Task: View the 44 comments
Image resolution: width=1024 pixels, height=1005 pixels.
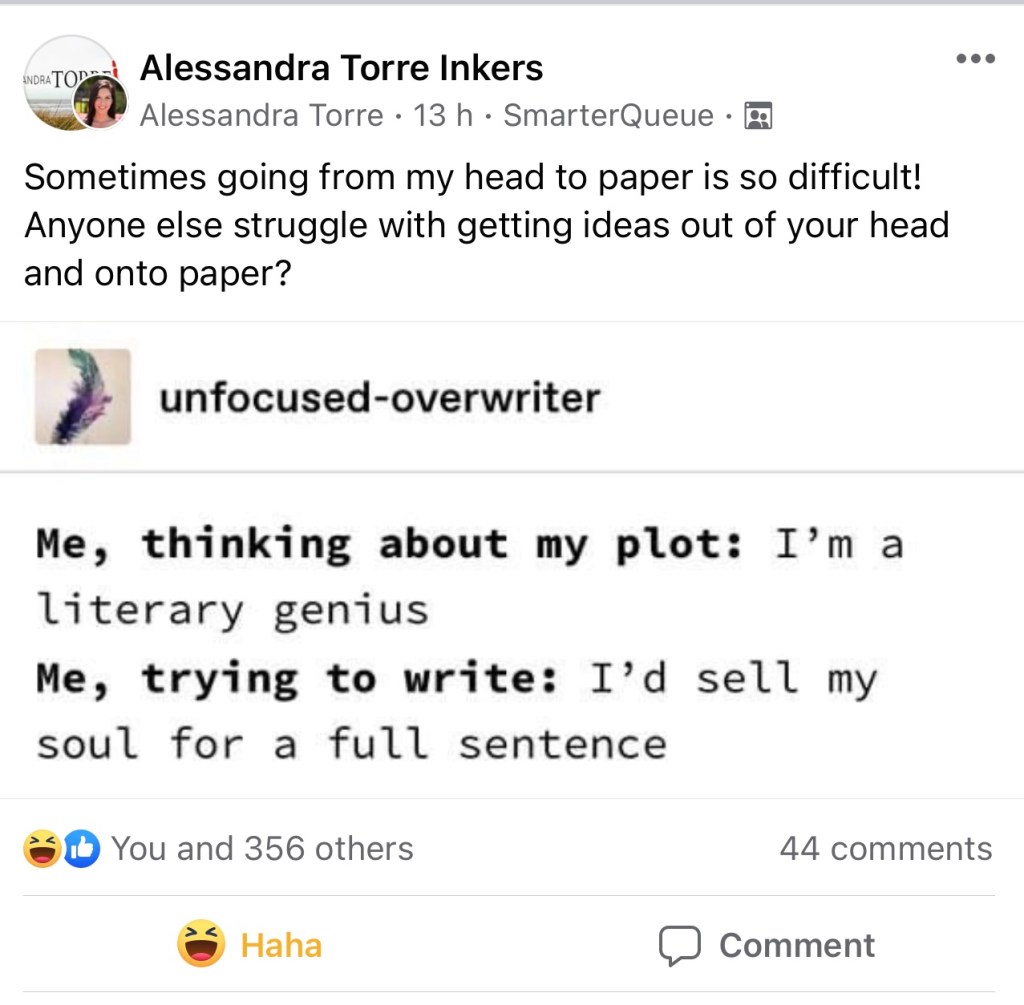Action: [885, 849]
